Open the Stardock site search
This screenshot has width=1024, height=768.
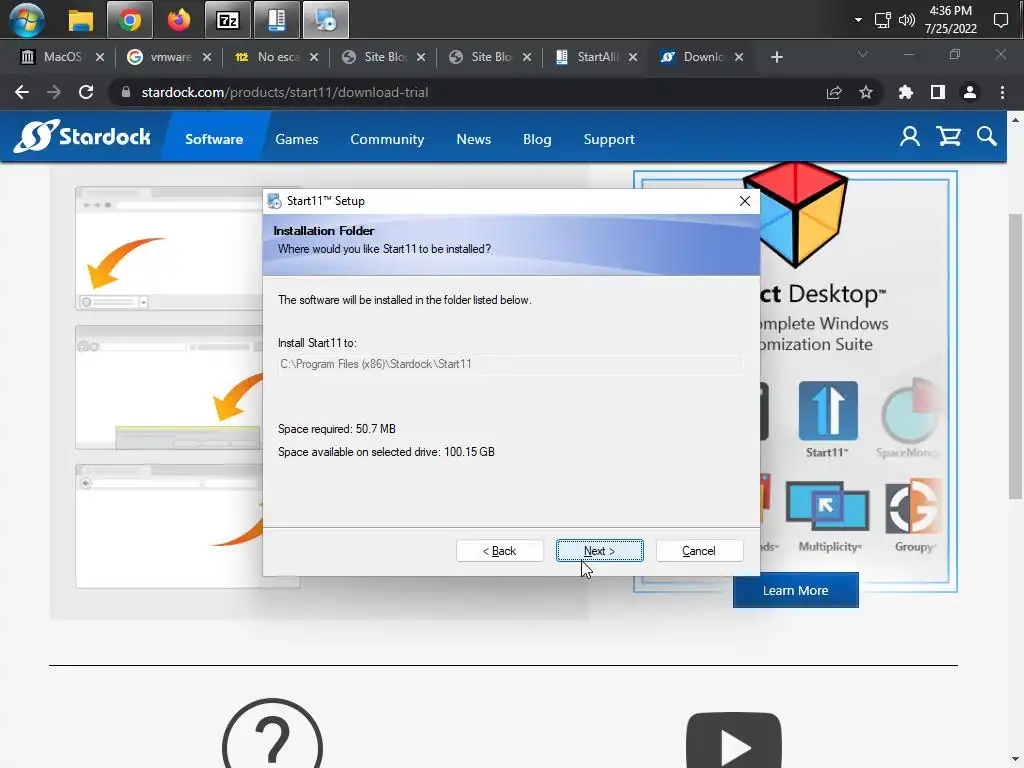coord(987,136)
